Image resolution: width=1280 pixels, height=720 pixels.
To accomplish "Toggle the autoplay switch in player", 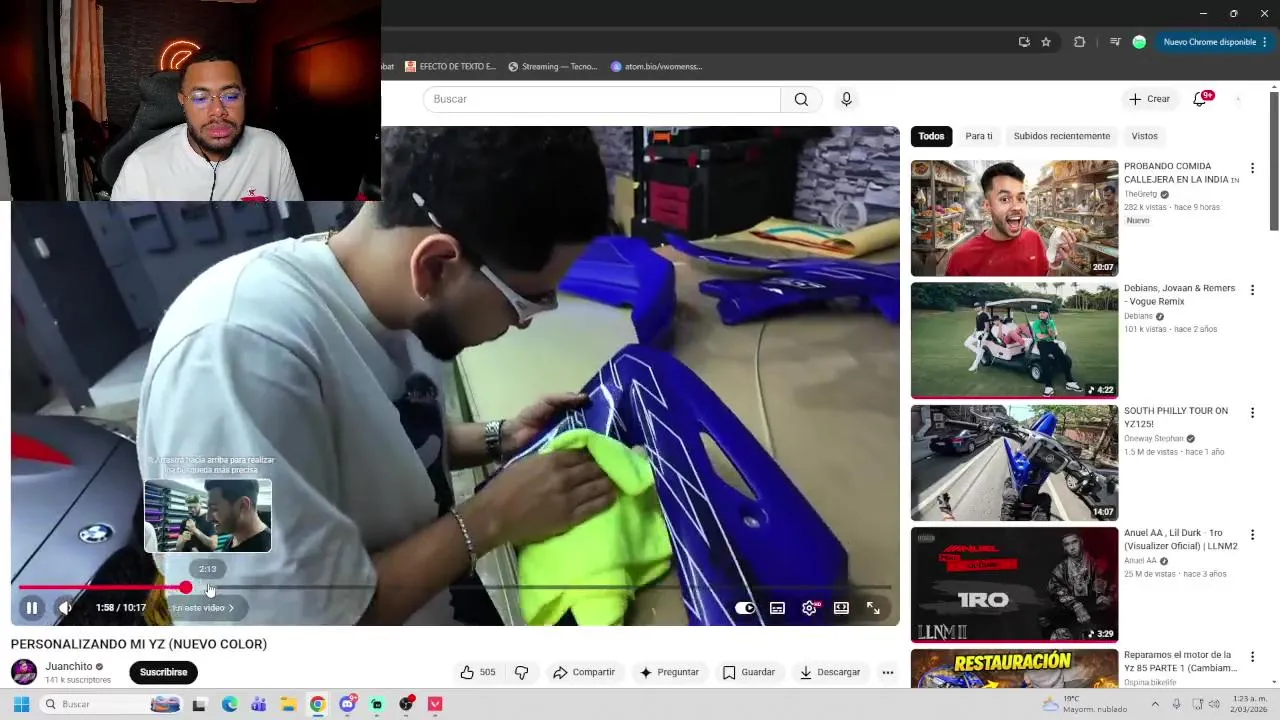I will [745, 608].
